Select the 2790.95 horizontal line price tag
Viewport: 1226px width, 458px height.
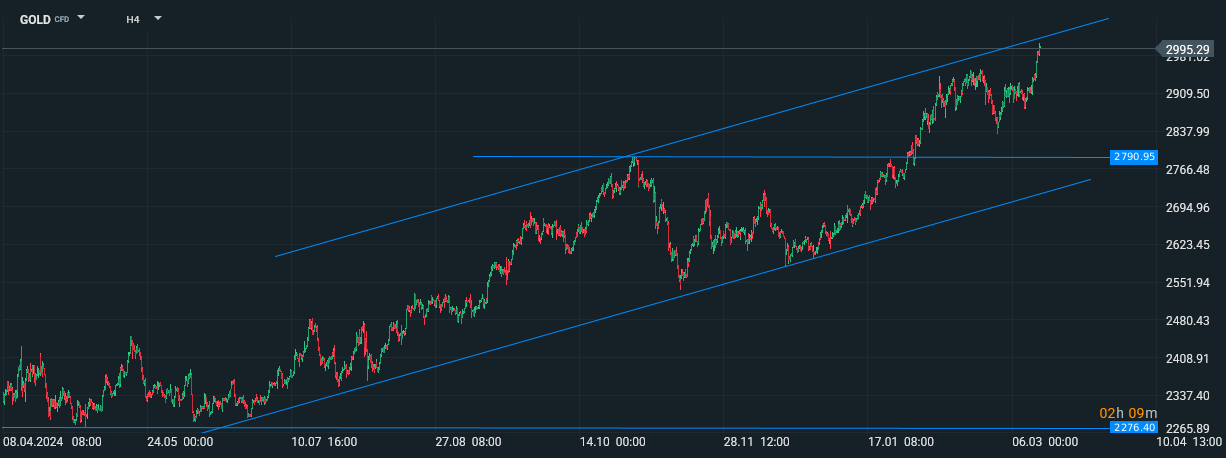(1134, 157)
